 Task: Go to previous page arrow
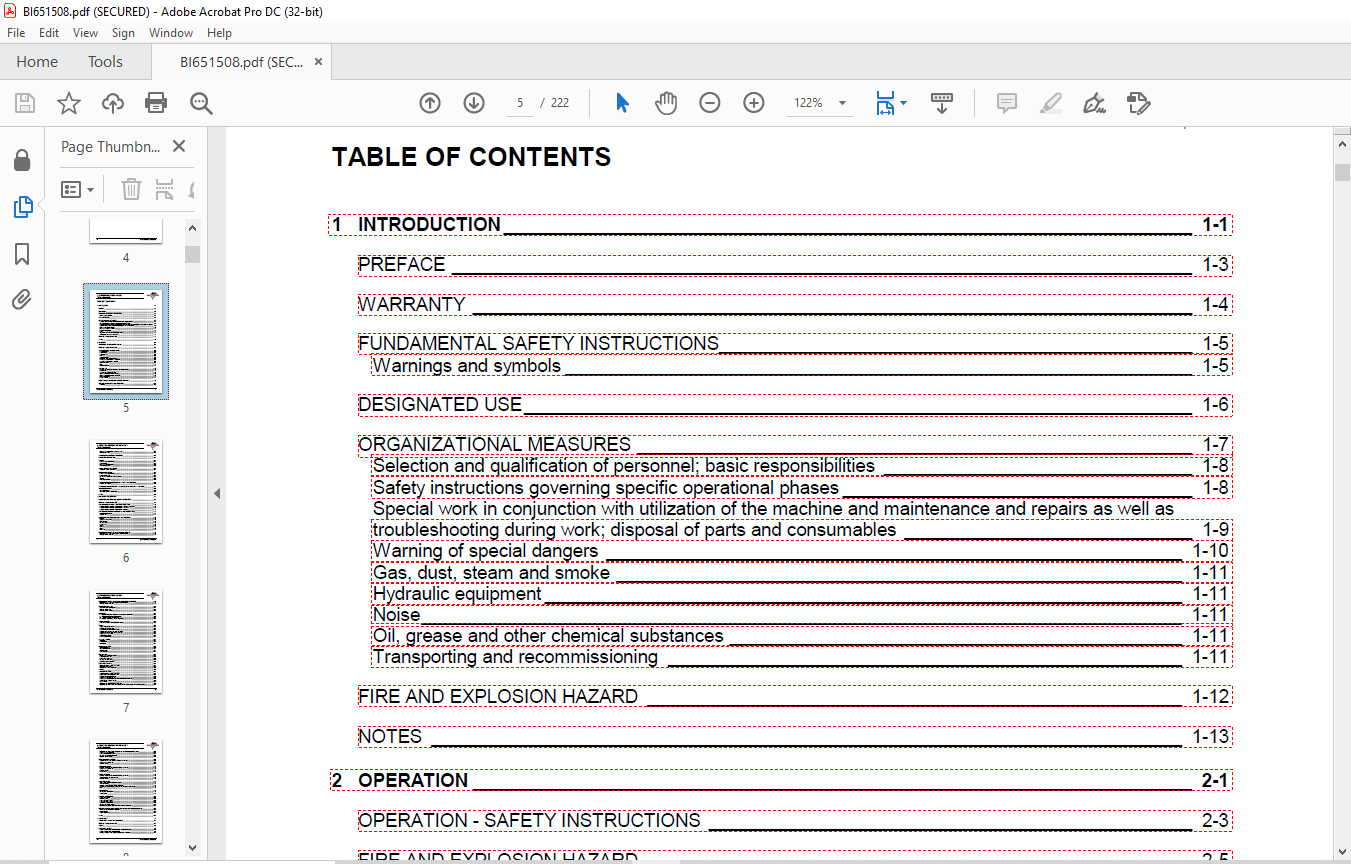click(430, 103)
